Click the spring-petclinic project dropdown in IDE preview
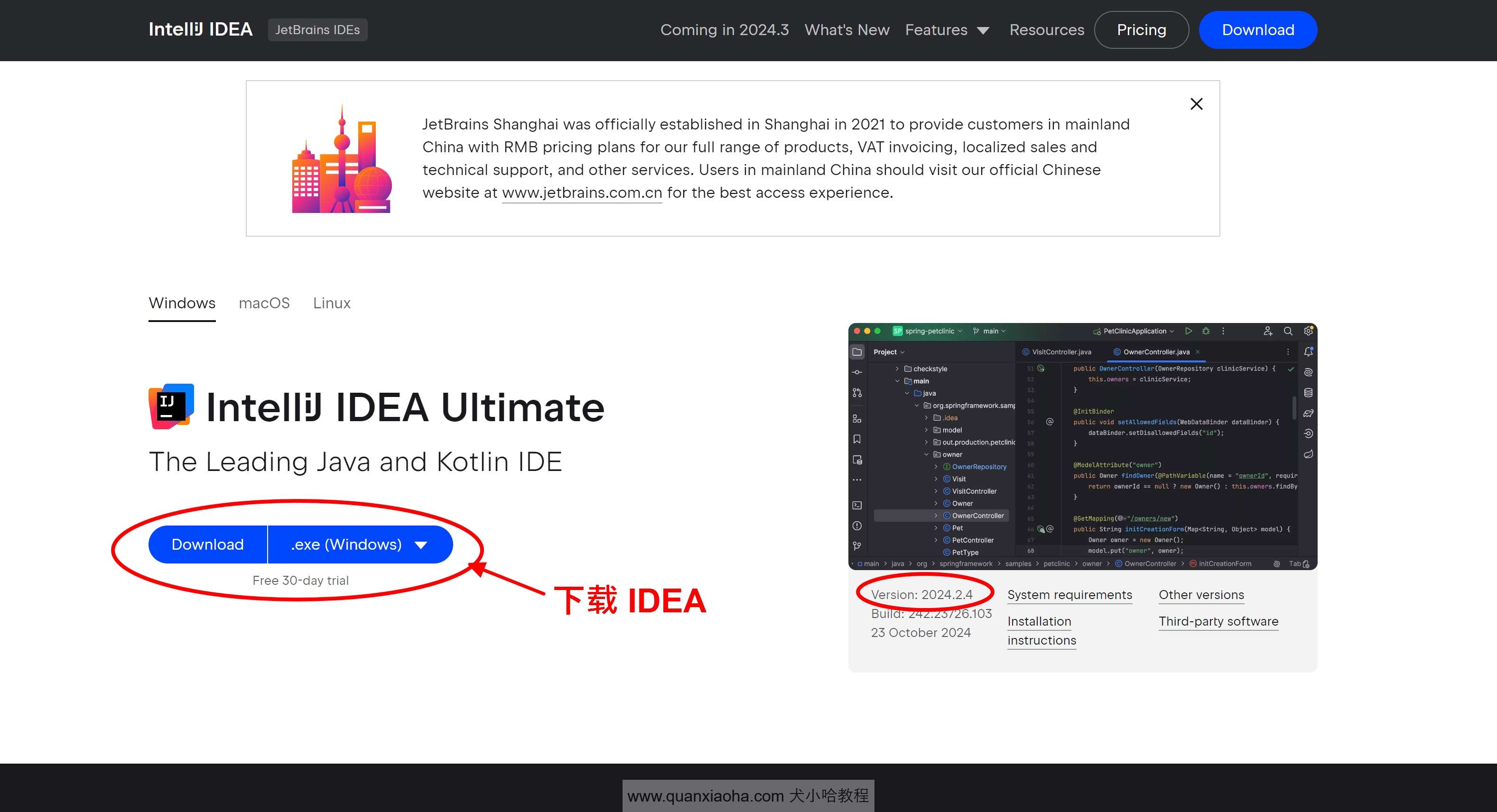Screen dimensions: 1497x812 928,331
